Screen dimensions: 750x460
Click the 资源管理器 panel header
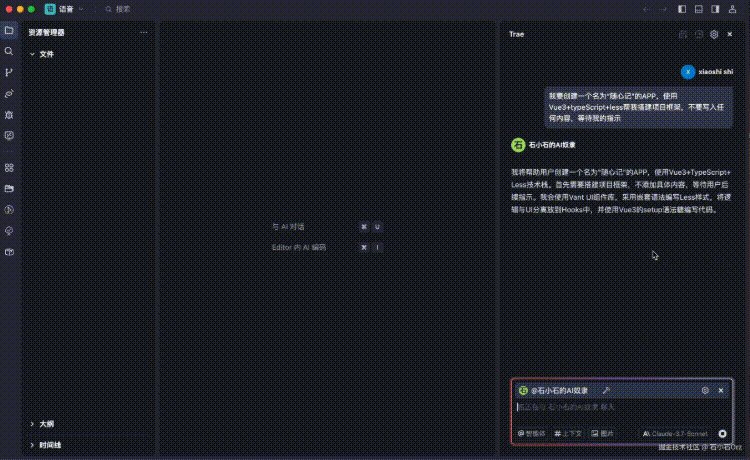coord(46,33)
